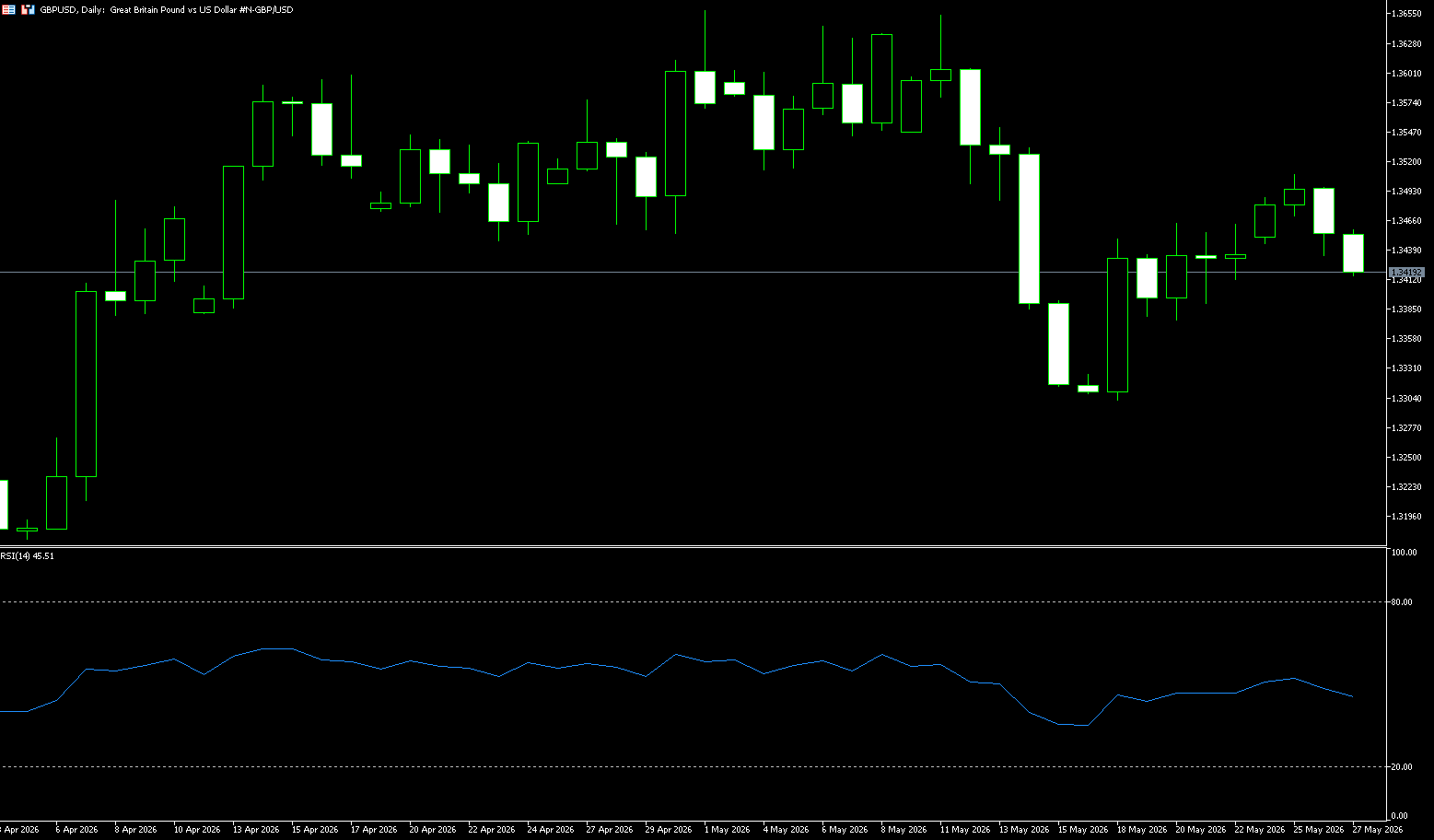Click the current price tag on price scale

coord(1406,273)
